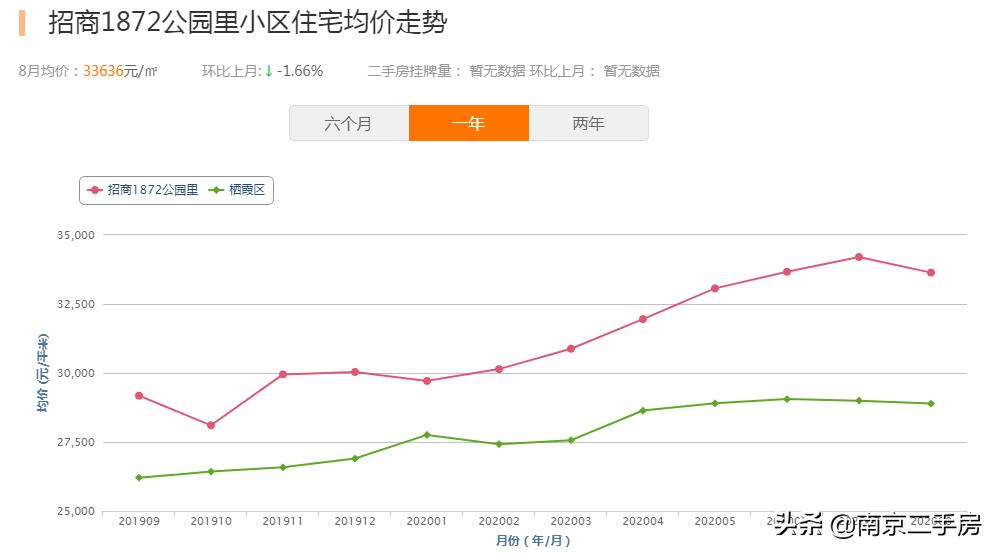Click the 招商1872公园里小区住宅均价走势 heading
Image resolution: width=998 pixels, height=553 pixels.
pos(248,22)
